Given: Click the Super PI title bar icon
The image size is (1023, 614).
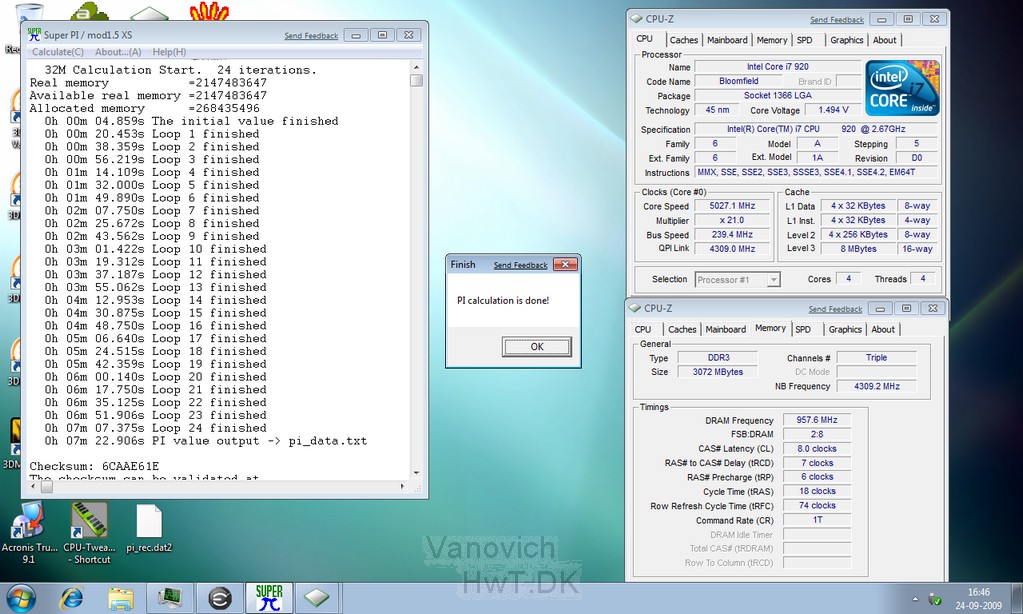Looking at the screenshot, I should click(x=34, y=35).
